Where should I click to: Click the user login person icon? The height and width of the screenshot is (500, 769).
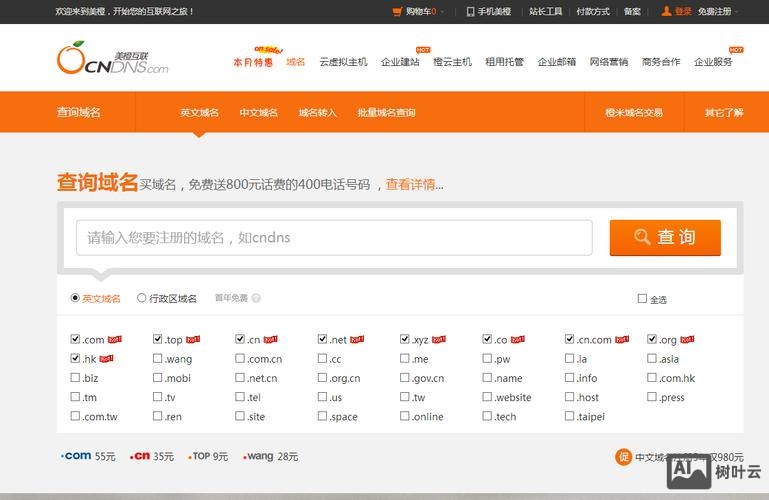(x=667, y=12)
